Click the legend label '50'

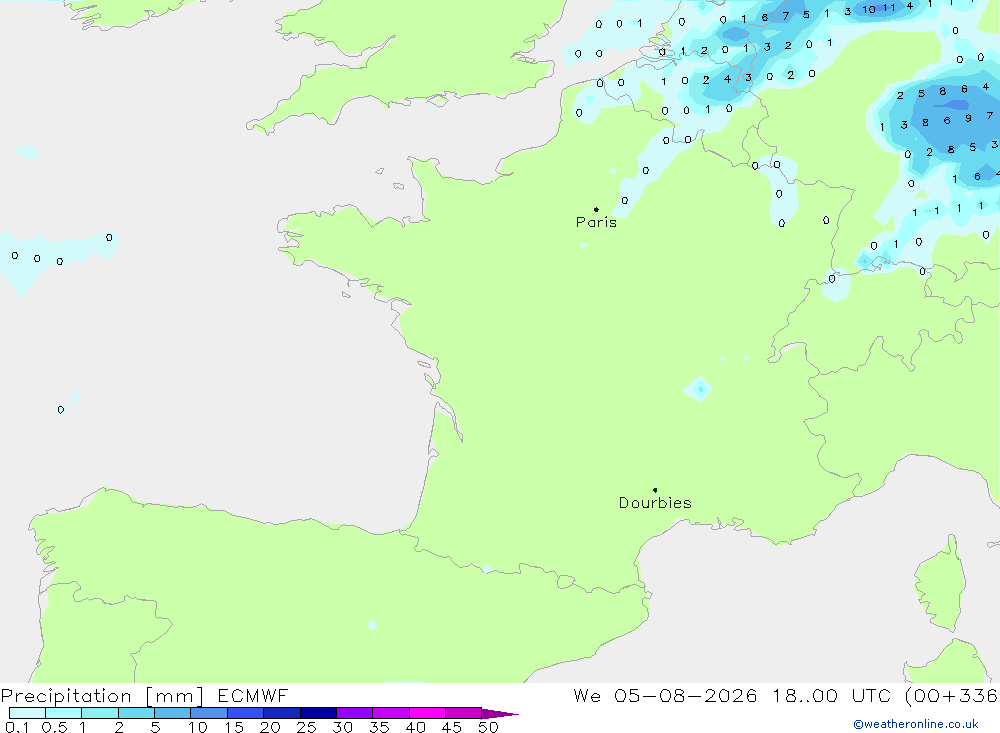pyautogui.click(x=488, y=727)
